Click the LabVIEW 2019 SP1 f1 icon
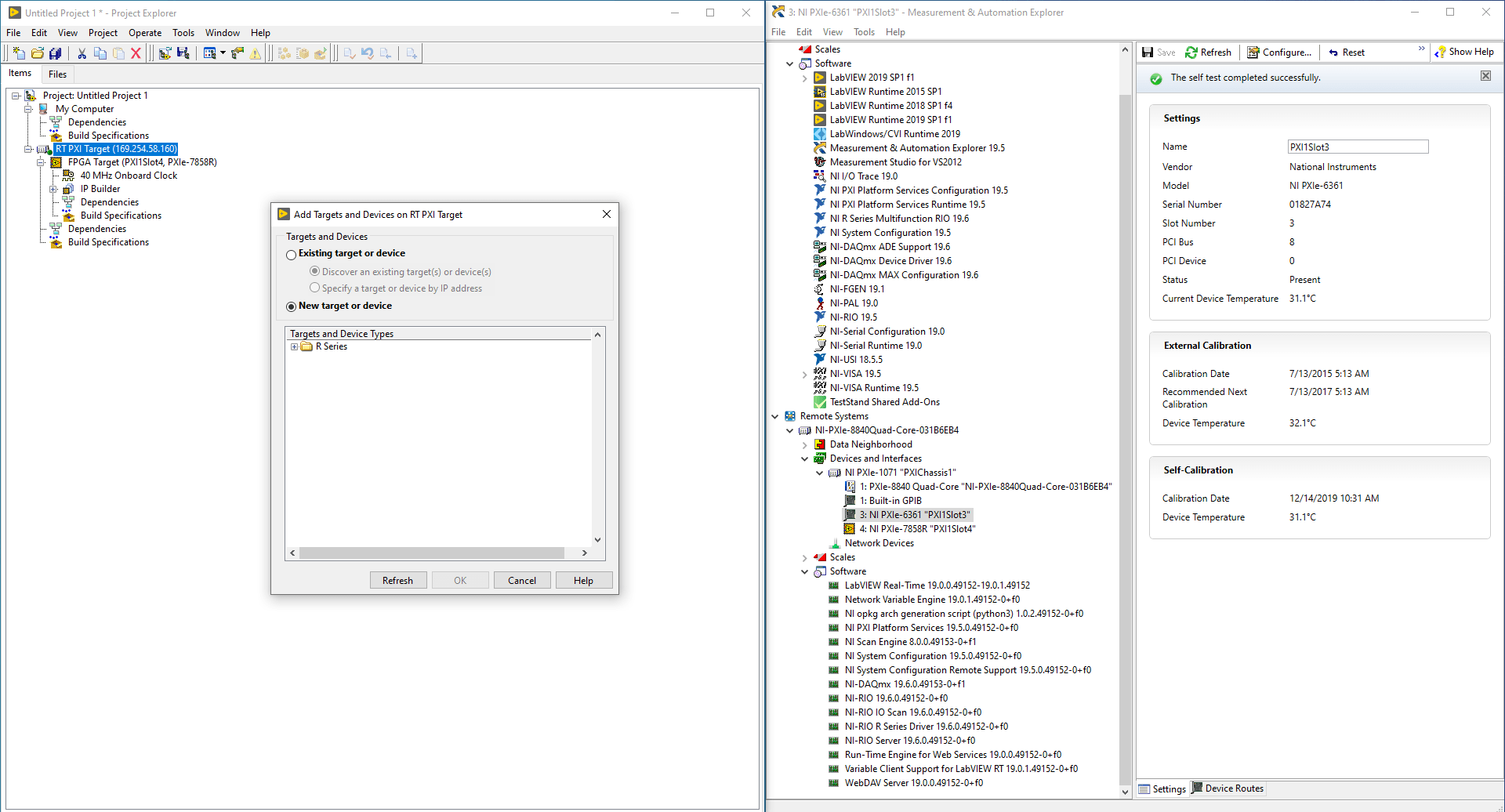1505x812 pixels. click(820, 78)
